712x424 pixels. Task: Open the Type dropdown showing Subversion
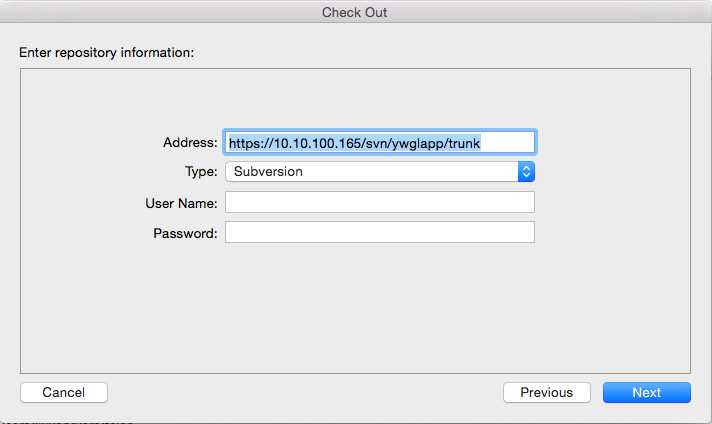click(x=380, y=172)
